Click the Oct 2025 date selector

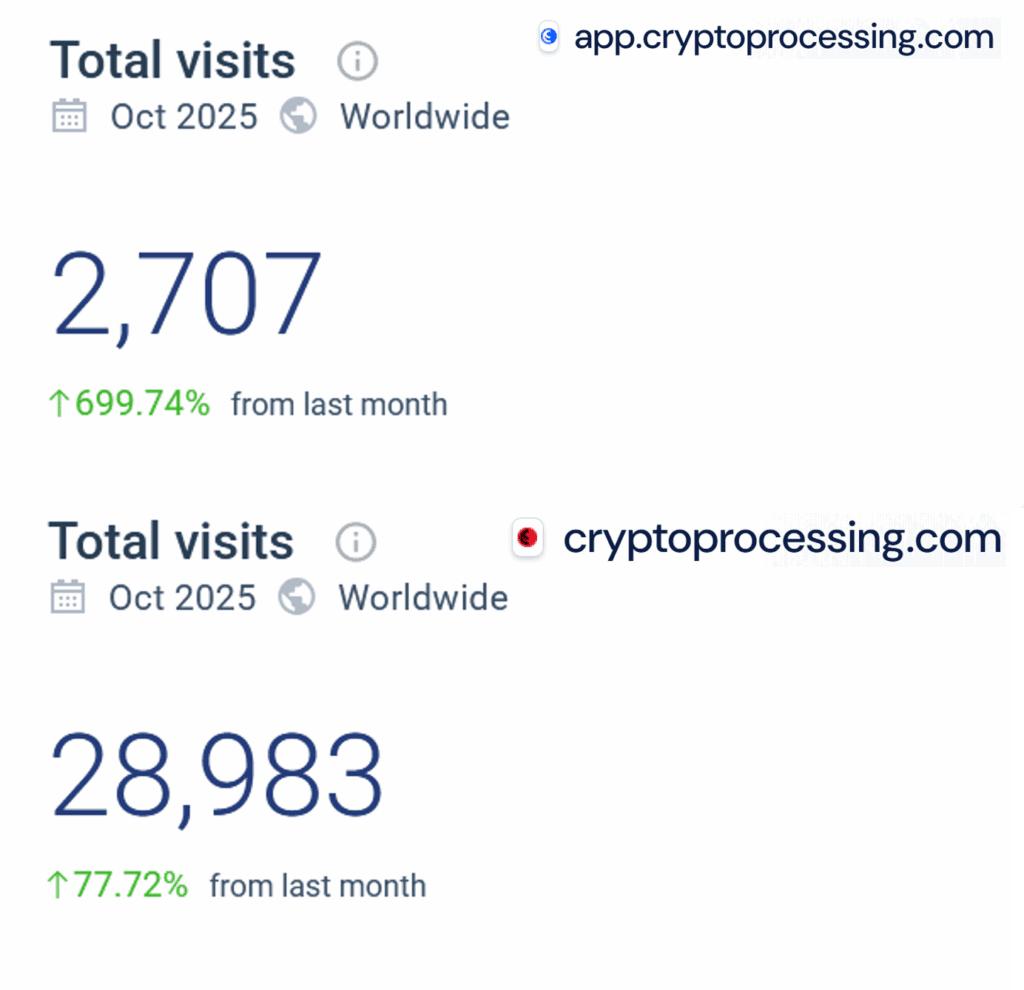183,116
